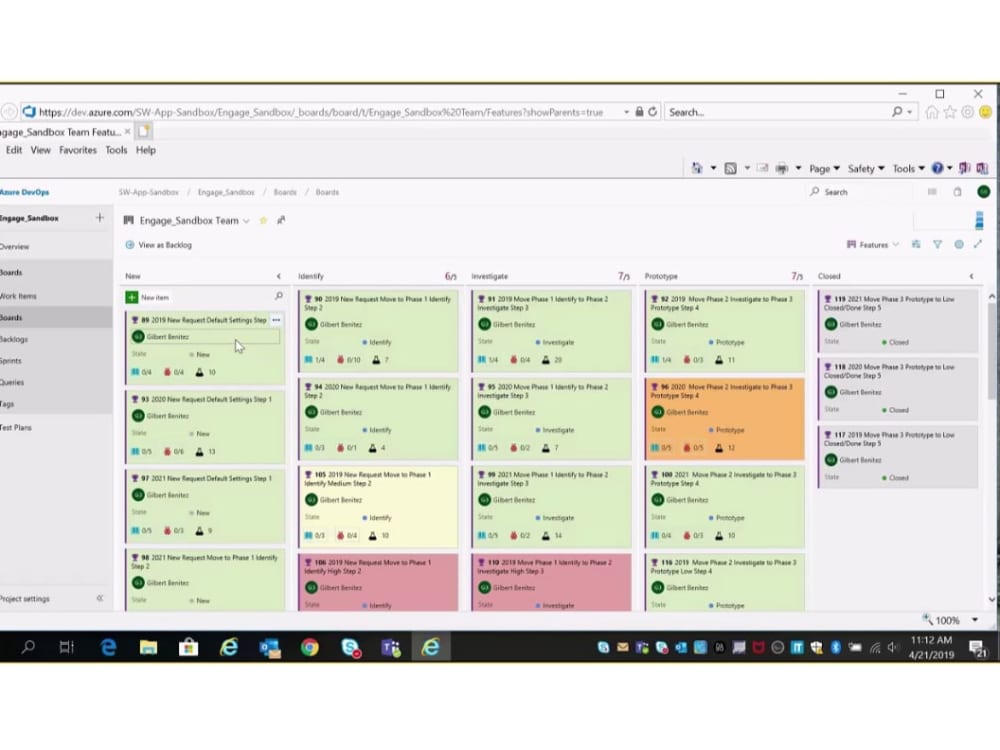The image size is (1000, 750).
Task: Go to Queries in sidebar
Action: (12, 383)
